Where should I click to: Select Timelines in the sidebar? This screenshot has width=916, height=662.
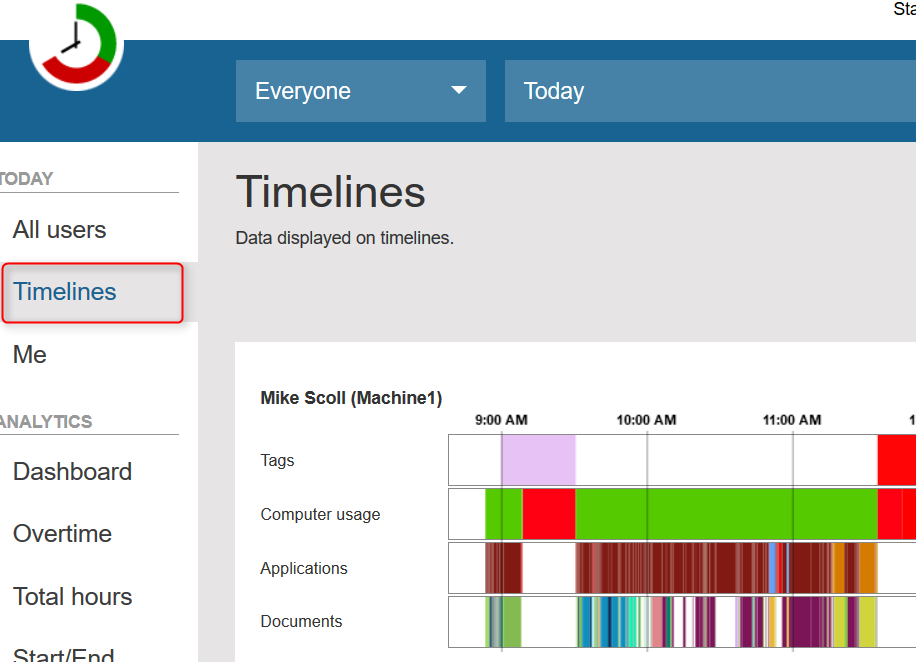point(65,292)
